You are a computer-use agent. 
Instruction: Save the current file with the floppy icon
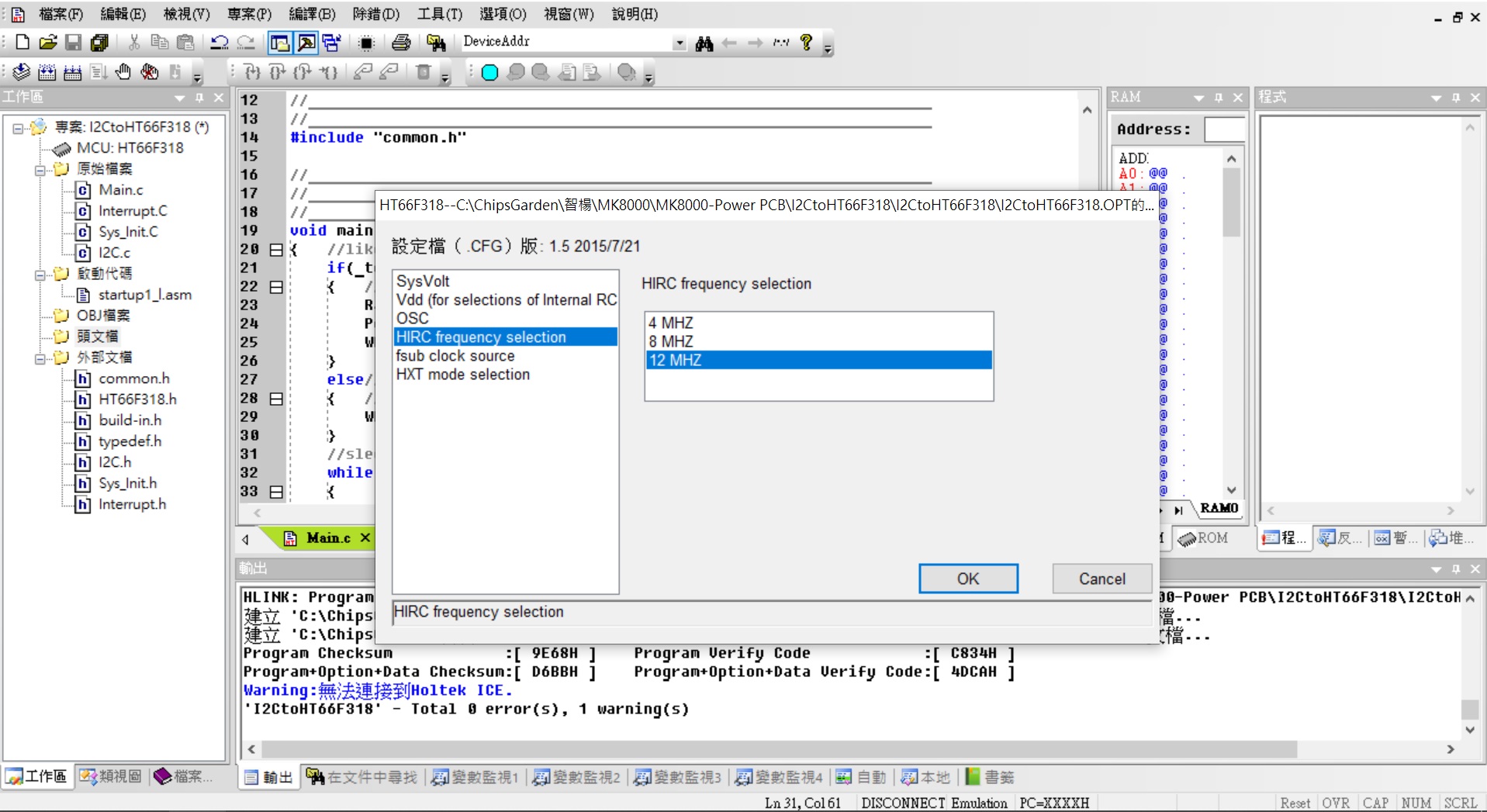coord(73,42)
